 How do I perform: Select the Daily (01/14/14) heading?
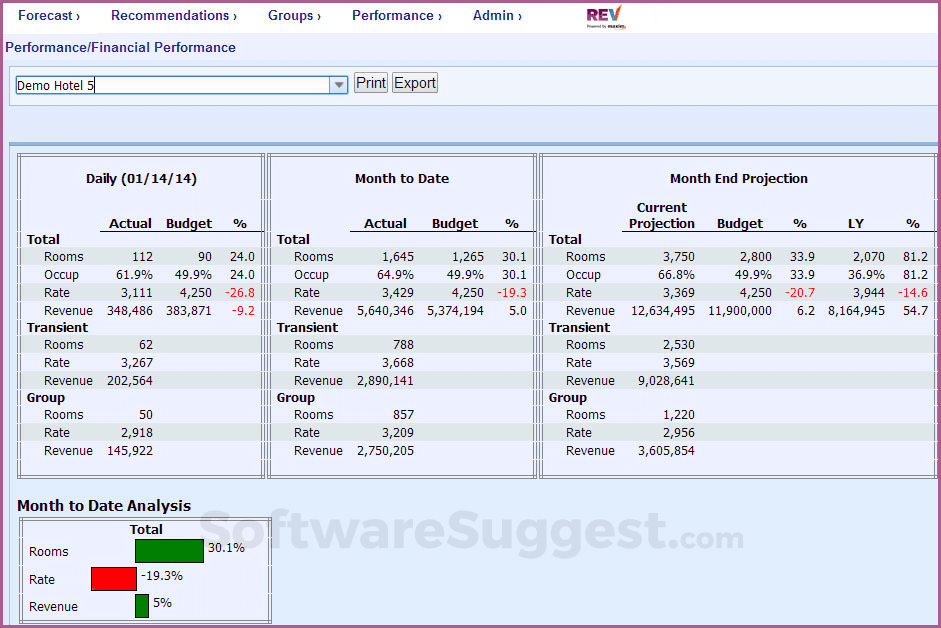pyautogui.click(x=141, y=178)
